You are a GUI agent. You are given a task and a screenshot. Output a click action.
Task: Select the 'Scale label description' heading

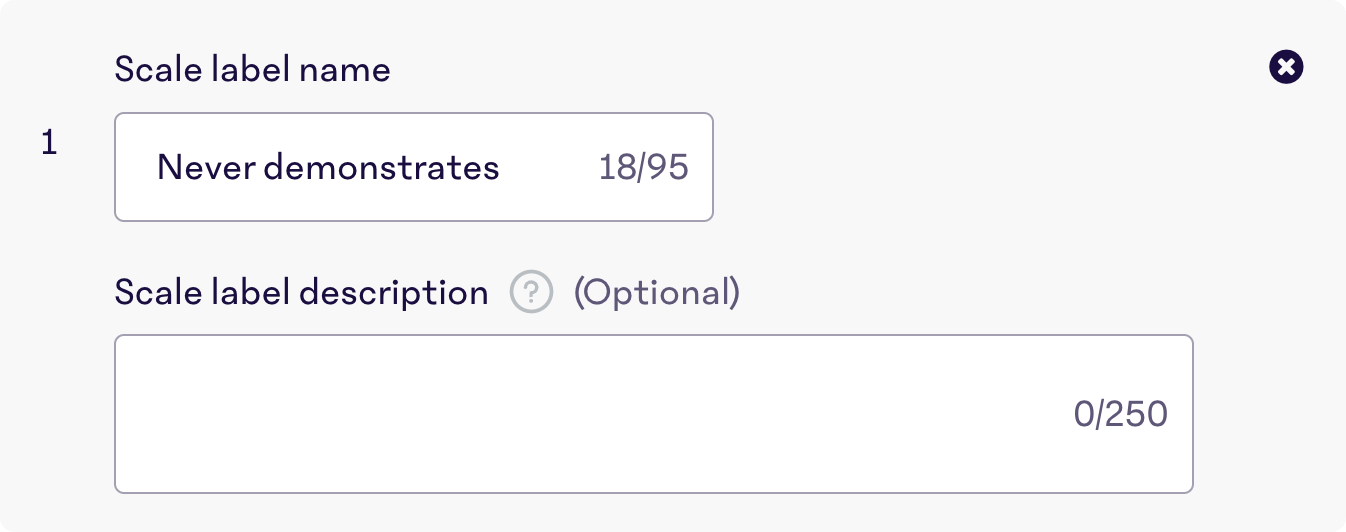pos(301,293)
